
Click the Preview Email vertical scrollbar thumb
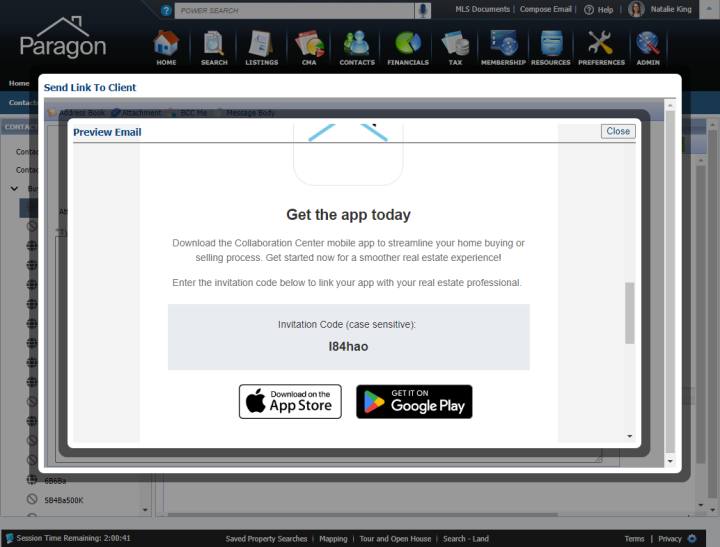(x=630, y=313)
